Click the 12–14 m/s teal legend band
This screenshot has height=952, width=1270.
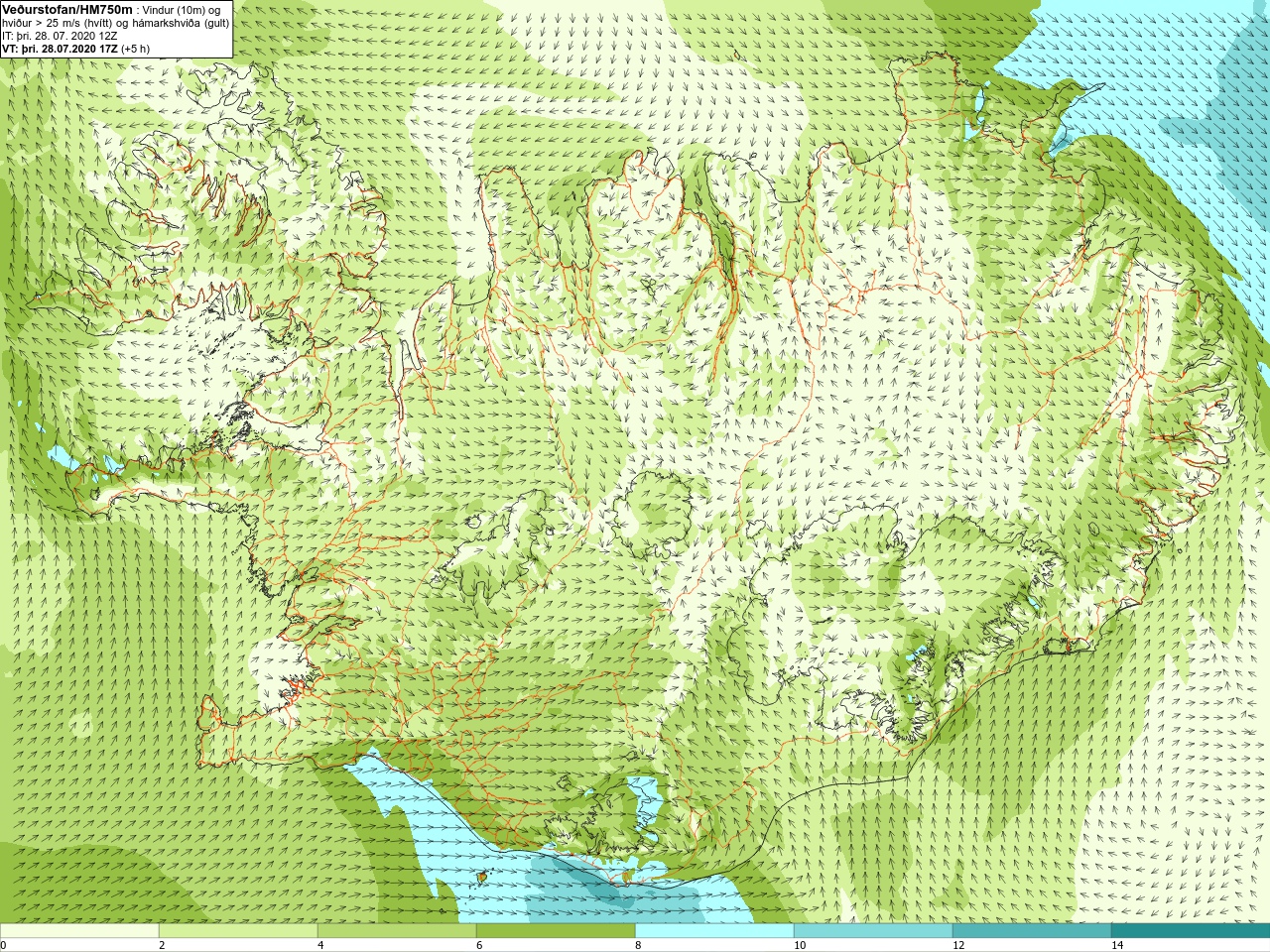(1032, 931)
